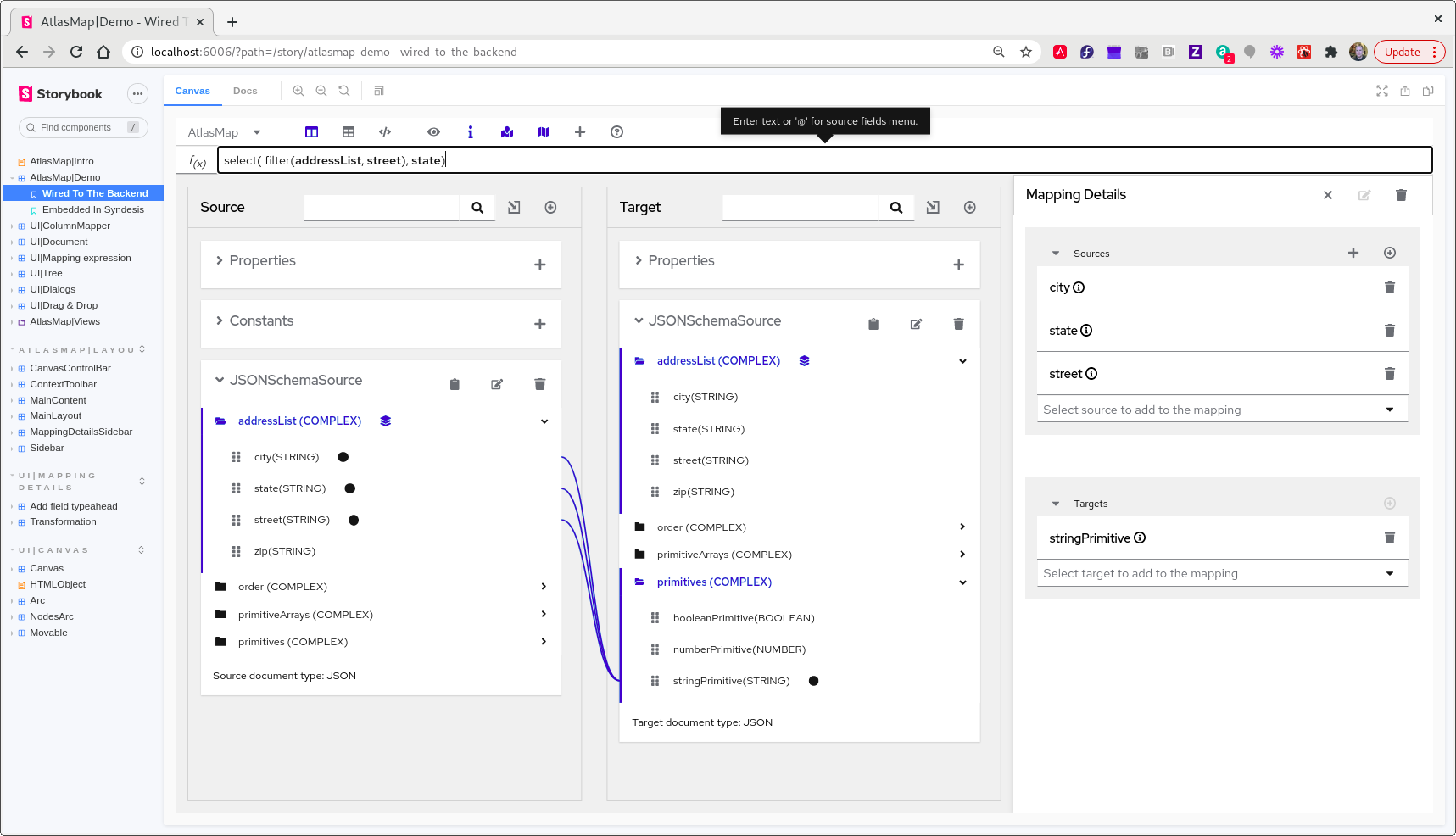Screen dimensions: 1456x836
Task: Toggle data types display with the i icon
Action: point(471,131)
